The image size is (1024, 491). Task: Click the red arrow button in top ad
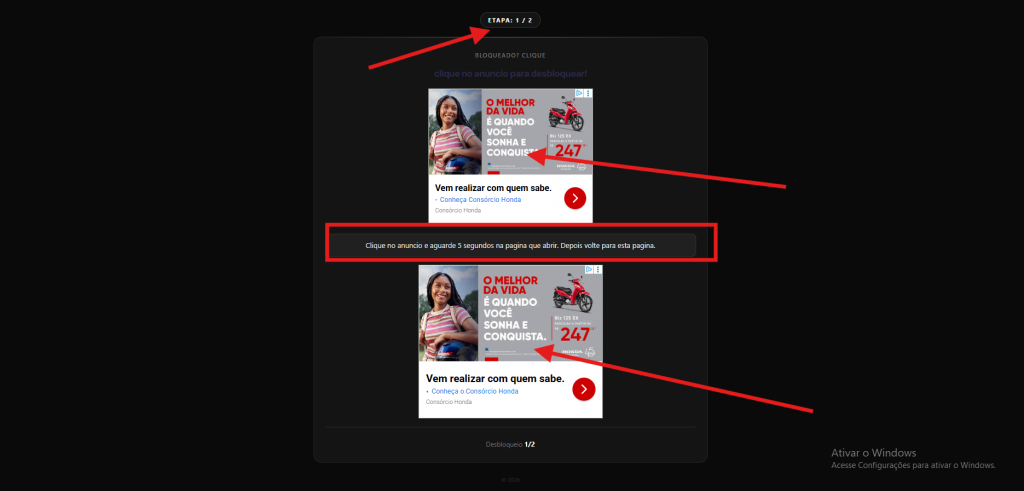(x=574, y=198)
